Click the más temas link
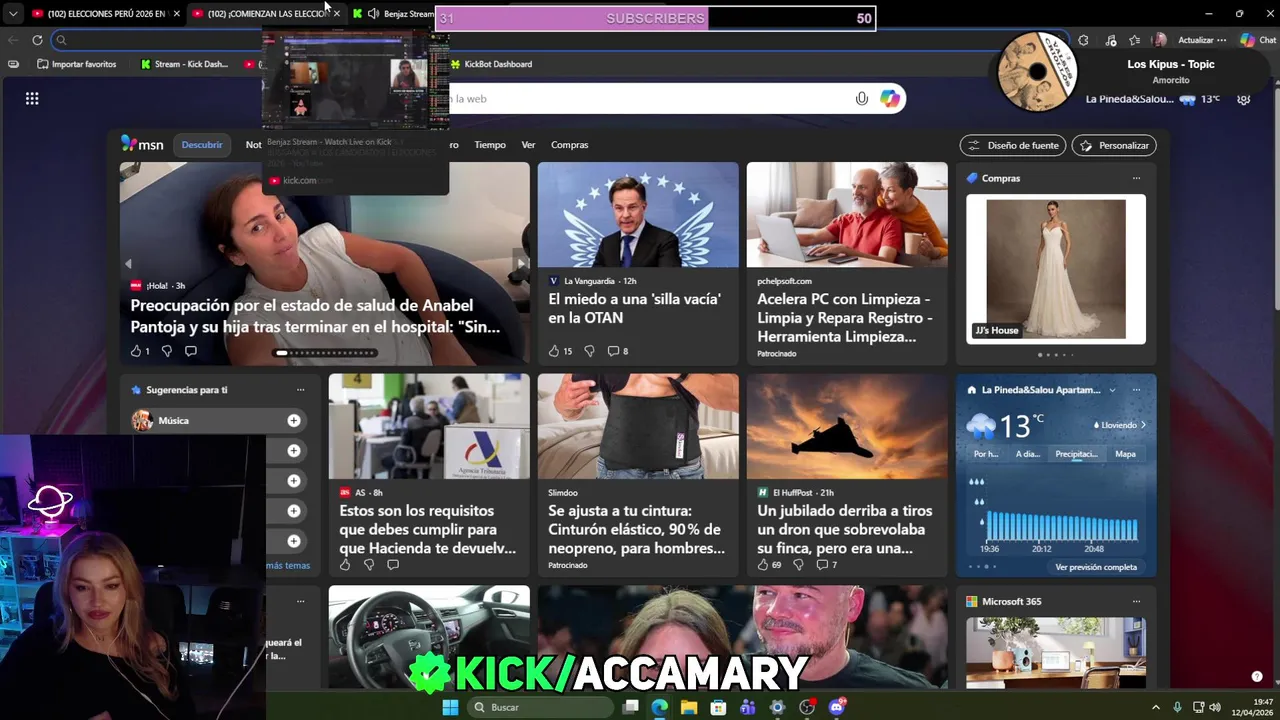The height and width of the screenshot is (720, 1280). click(x=288, y=565)
